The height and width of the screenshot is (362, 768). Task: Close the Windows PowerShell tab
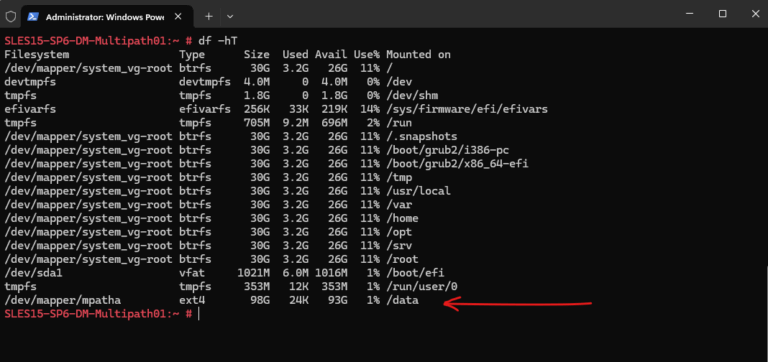coord(178,16)
